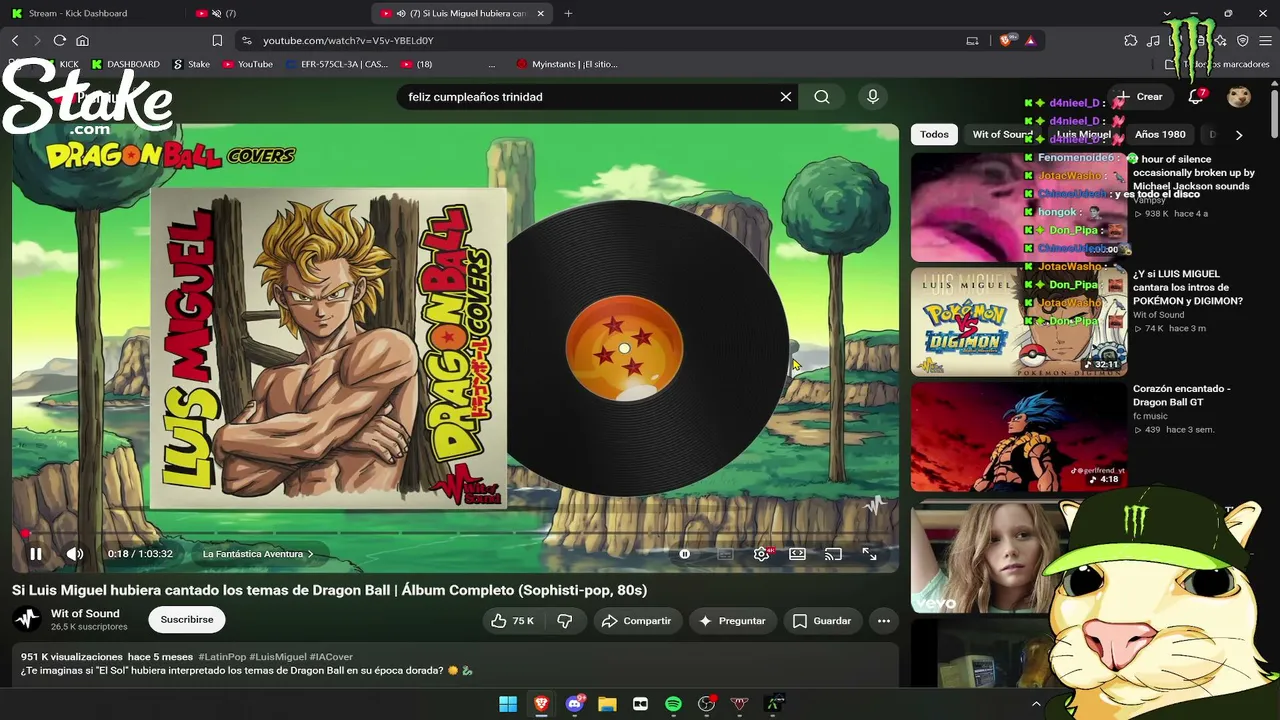Click the red video progress bar
The width and height of the screenshot is (1280, 720).
[x=455, y=534]
